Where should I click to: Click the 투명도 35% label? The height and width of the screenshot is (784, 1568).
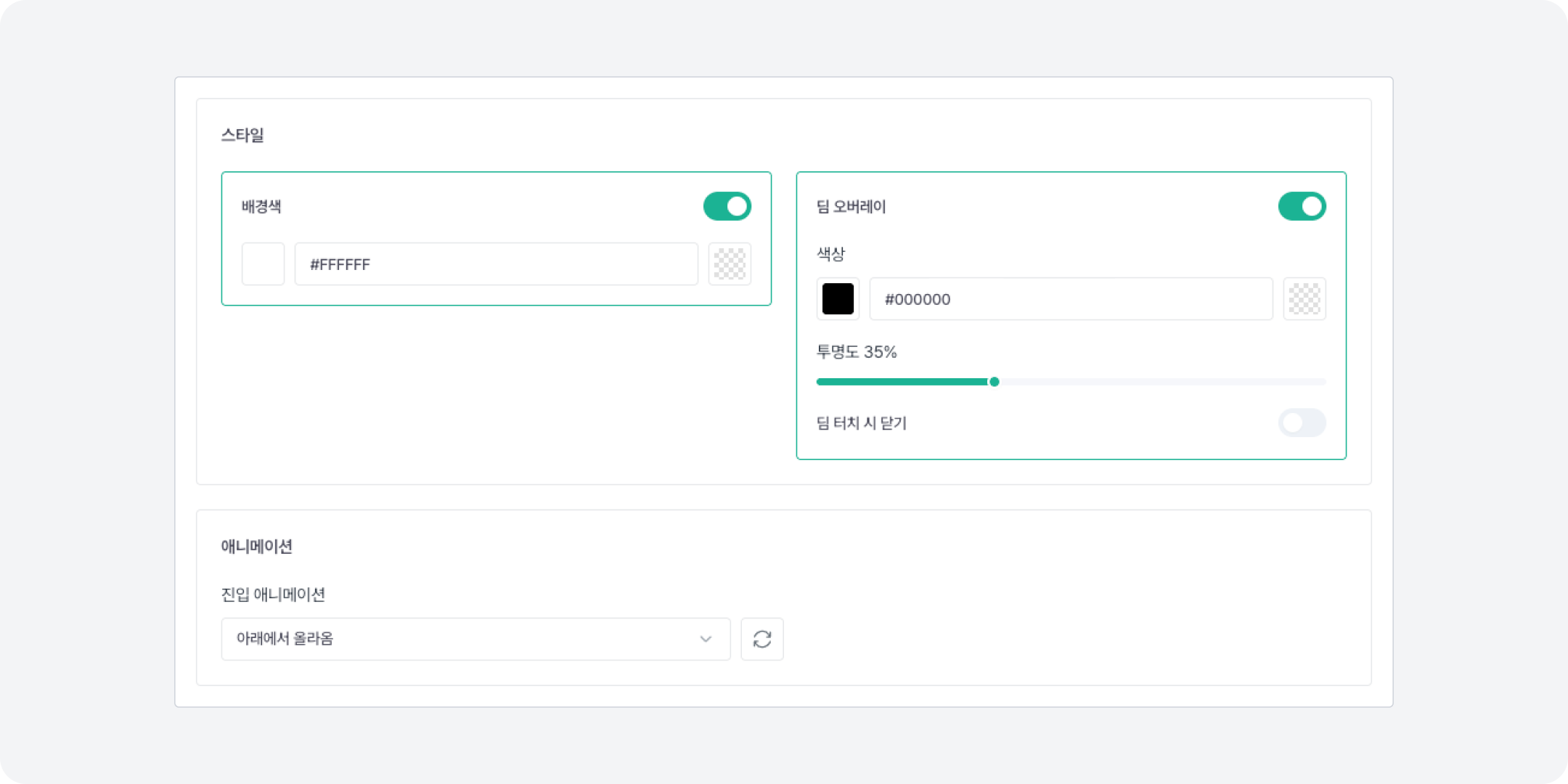click(x=857, y=352)
